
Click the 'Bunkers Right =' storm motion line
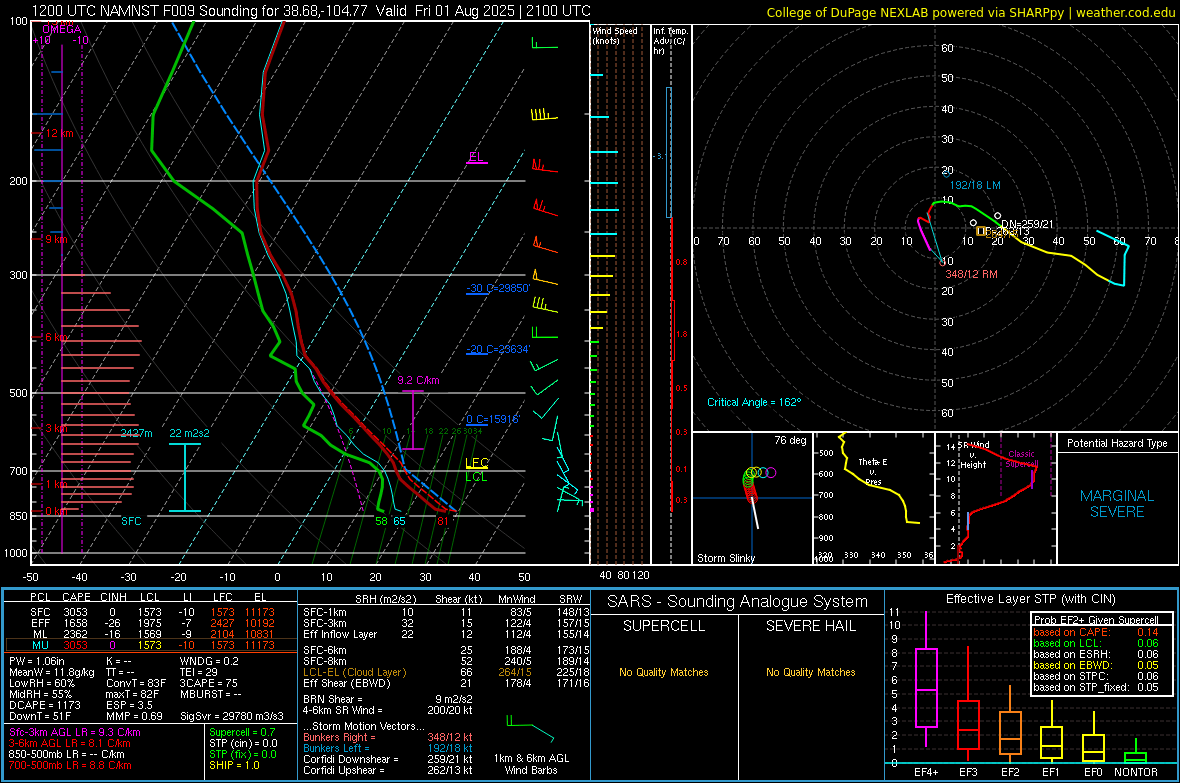pyautogui.click(x=388, y=737)
